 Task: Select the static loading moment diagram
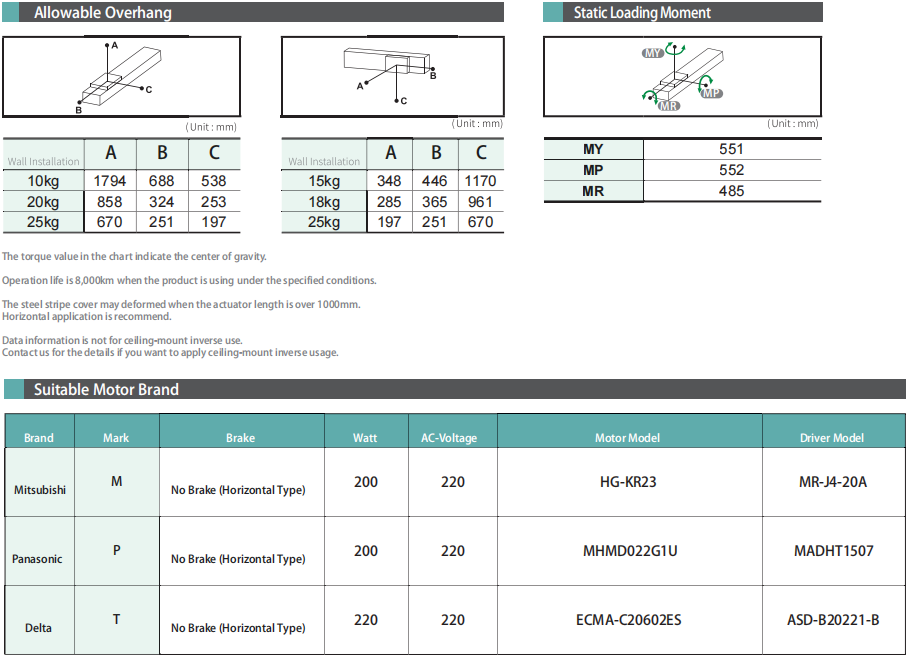pos(682,77)
